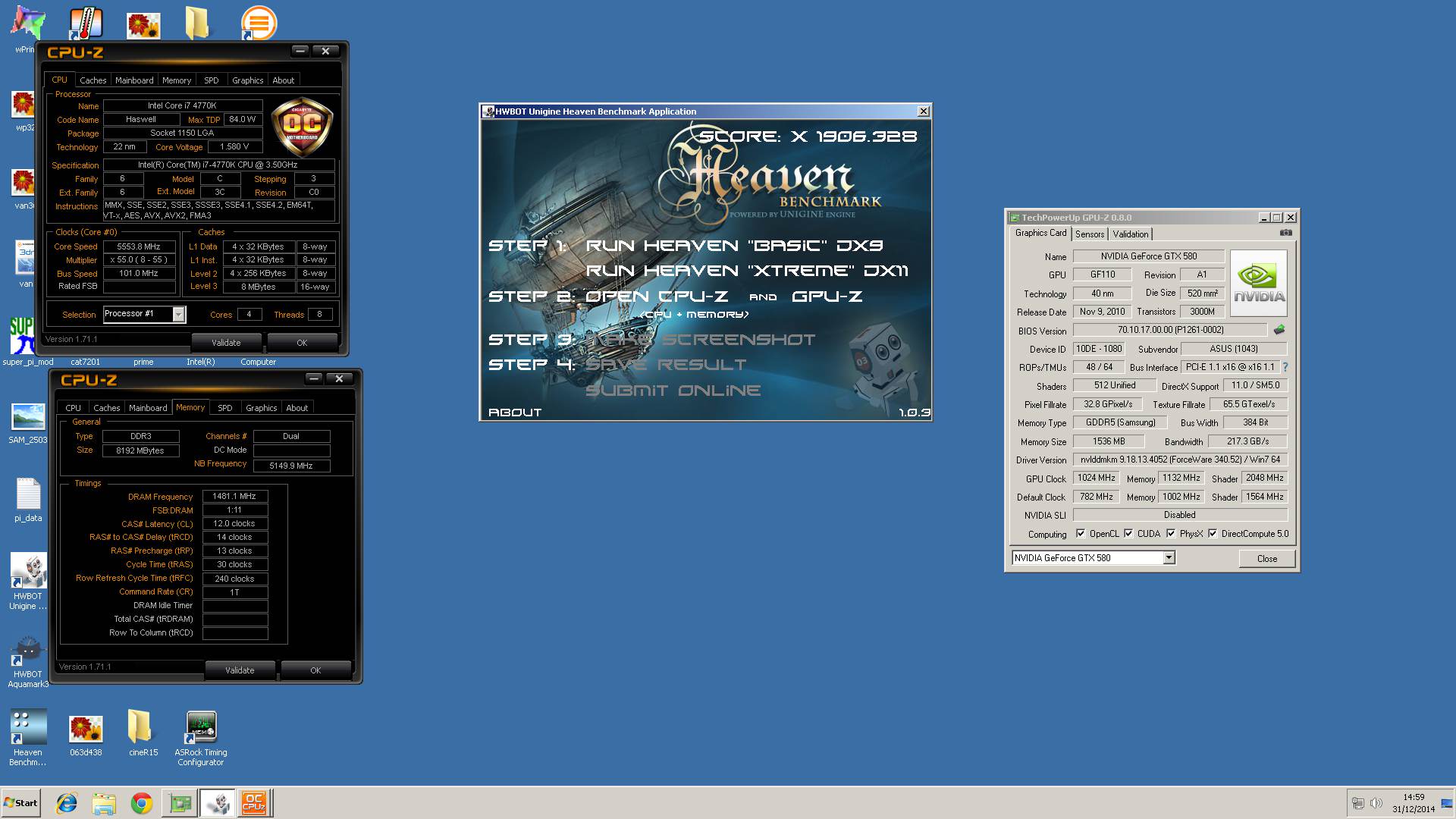Open the yellow folder on the desktop top row
Image resolution: width=1456 pixels, height=819 pixels.
point(197,24)
